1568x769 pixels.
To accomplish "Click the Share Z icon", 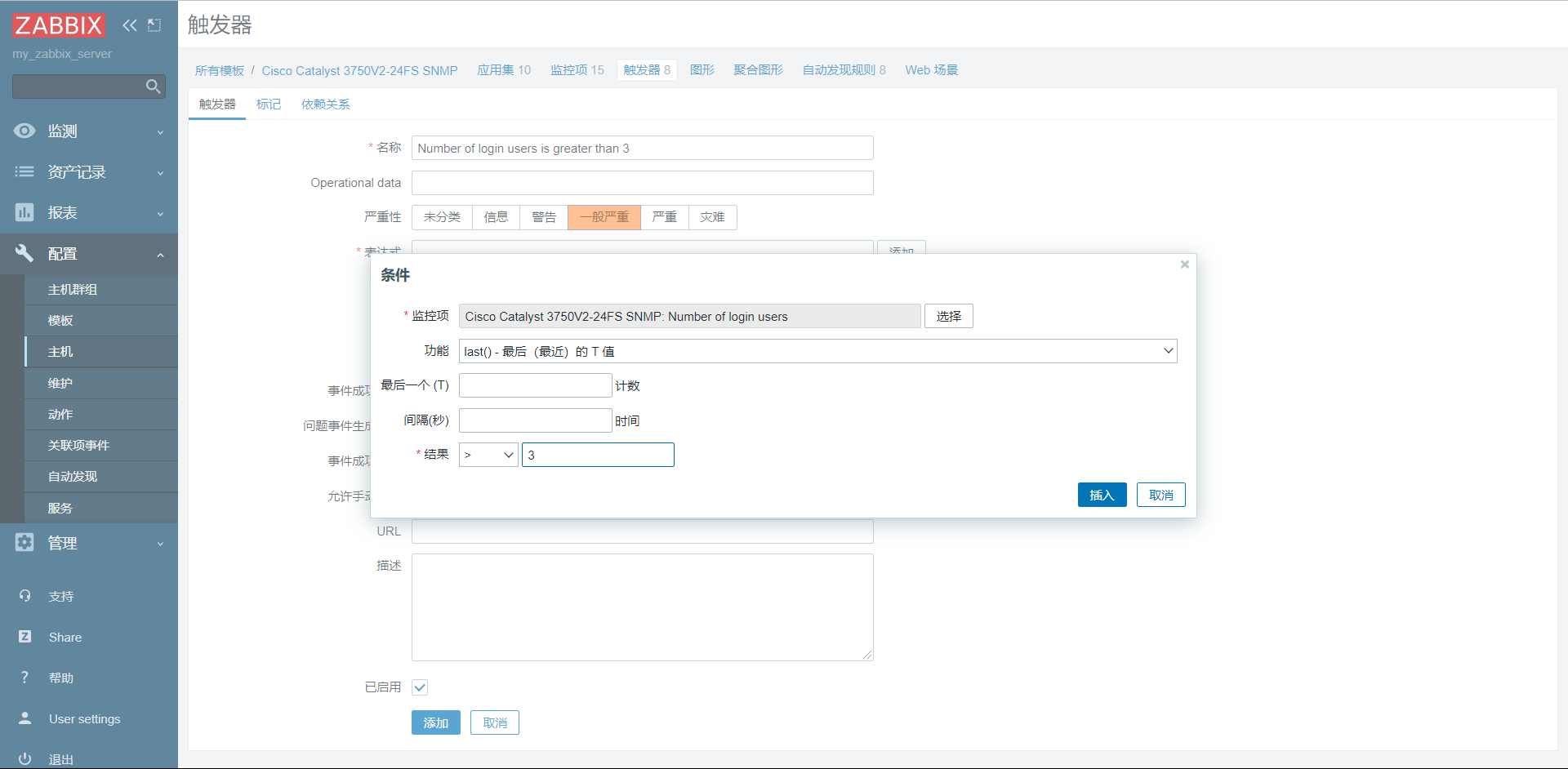I will pyautogui.click(x=24, y=637).
